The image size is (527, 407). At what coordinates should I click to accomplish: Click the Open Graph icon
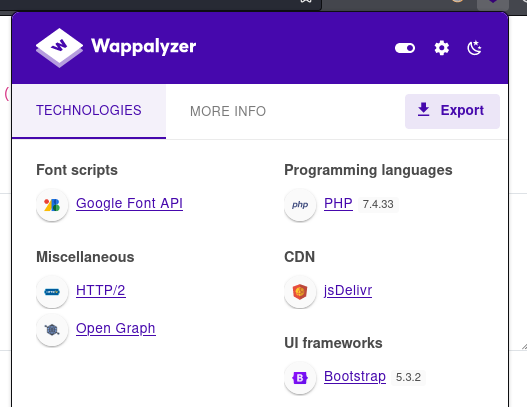52,330
